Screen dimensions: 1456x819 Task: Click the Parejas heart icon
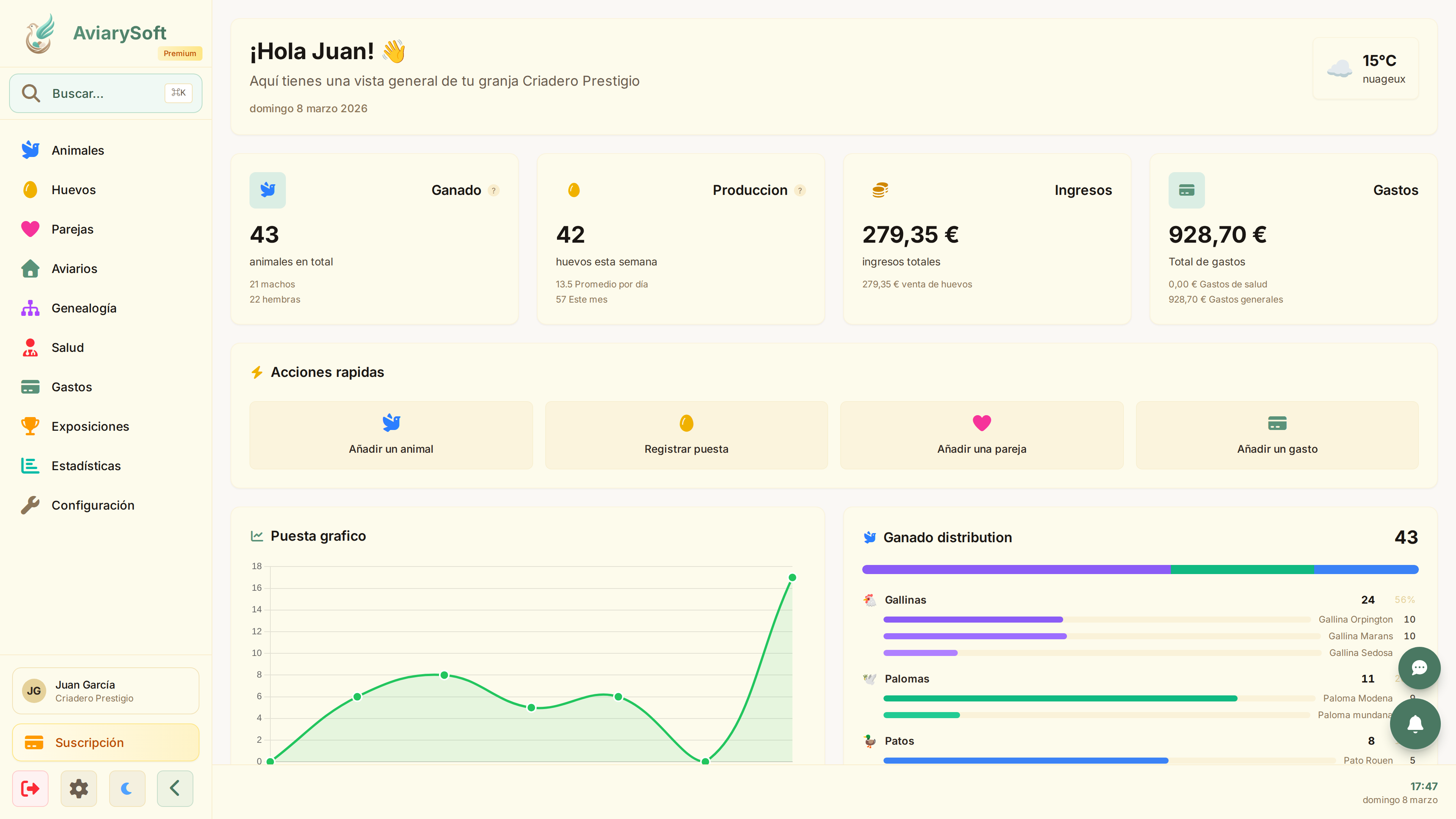(30, 229)
